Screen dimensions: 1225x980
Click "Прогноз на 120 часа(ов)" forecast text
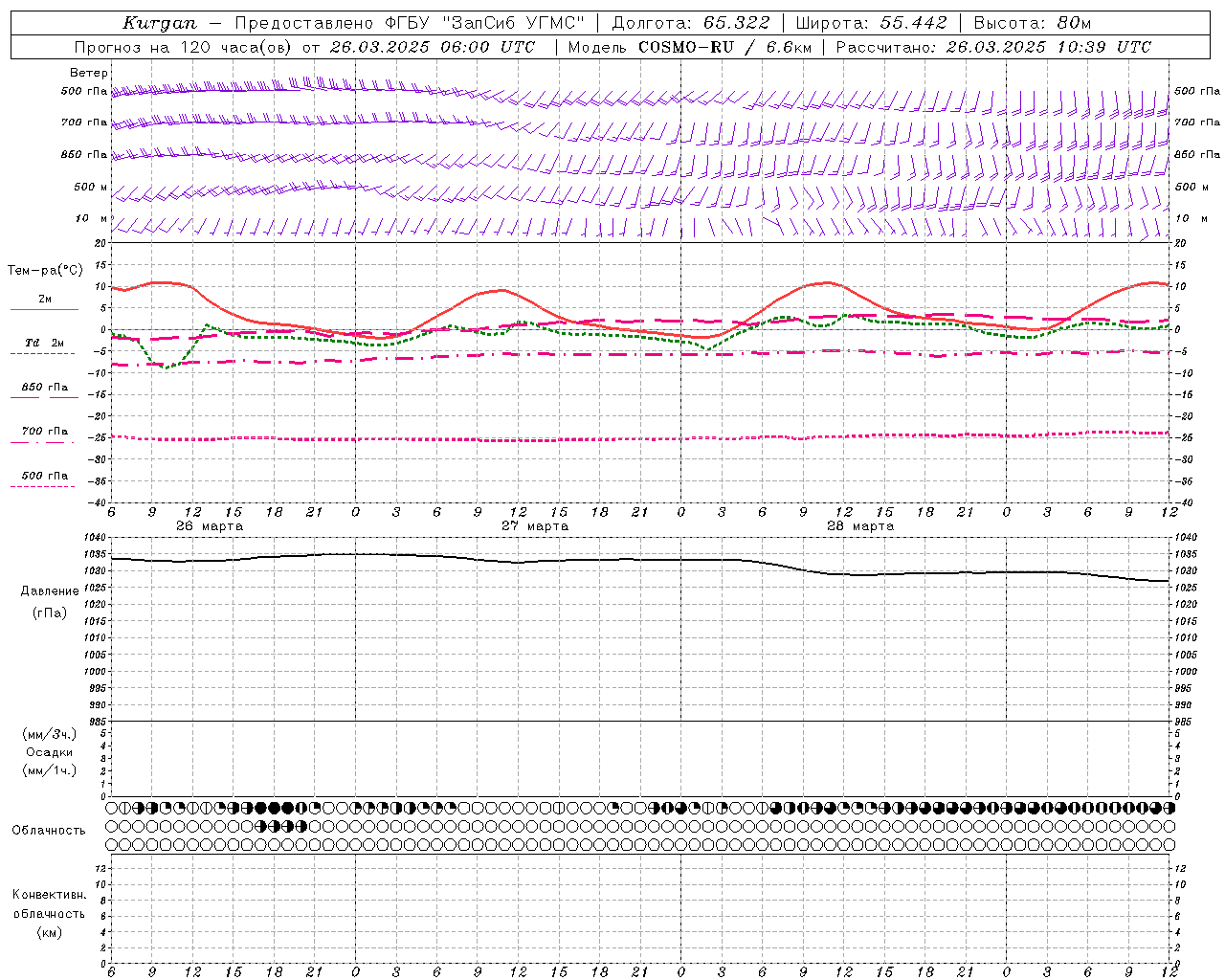coord(184,47)
